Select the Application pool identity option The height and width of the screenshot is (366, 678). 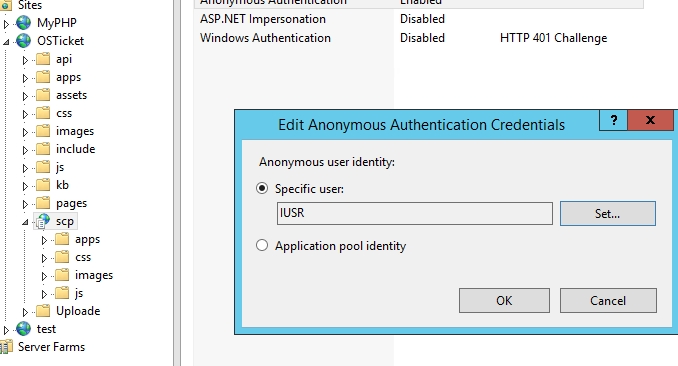click(x=262, y=245)
